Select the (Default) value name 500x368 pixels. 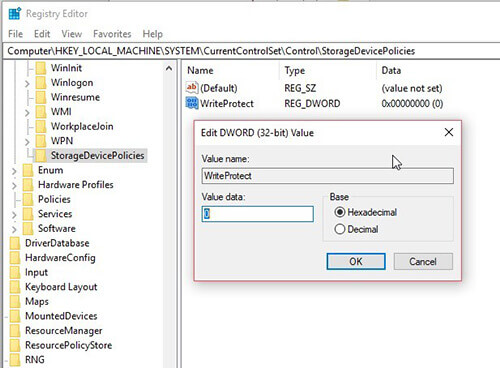pos(219,88)
